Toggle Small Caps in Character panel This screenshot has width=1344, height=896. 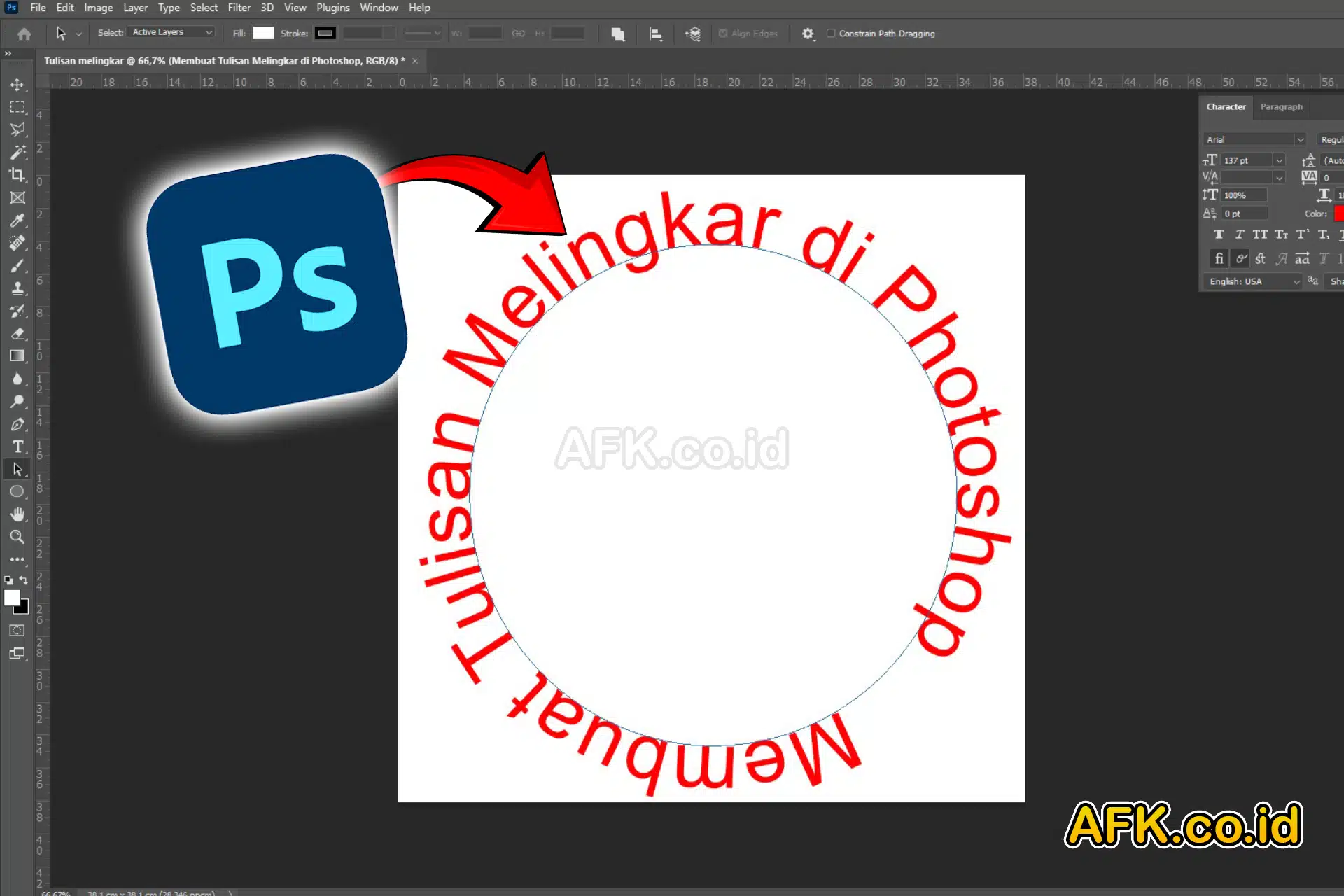[x=1281, y=234]
